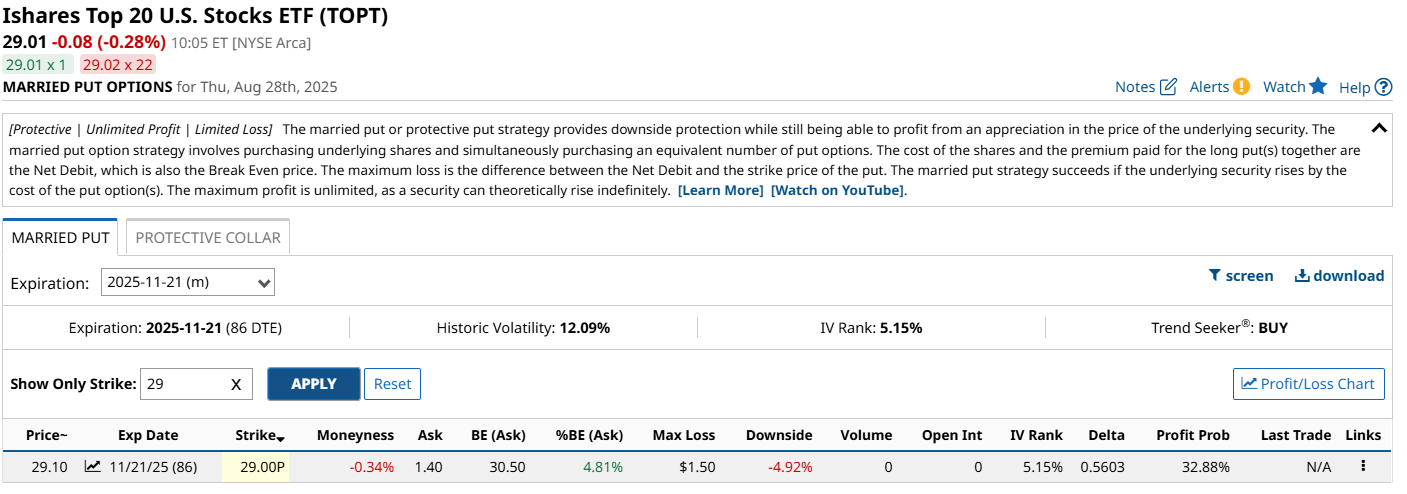Click the chart icon beside 11/21/25

click(x=93, y=465)
